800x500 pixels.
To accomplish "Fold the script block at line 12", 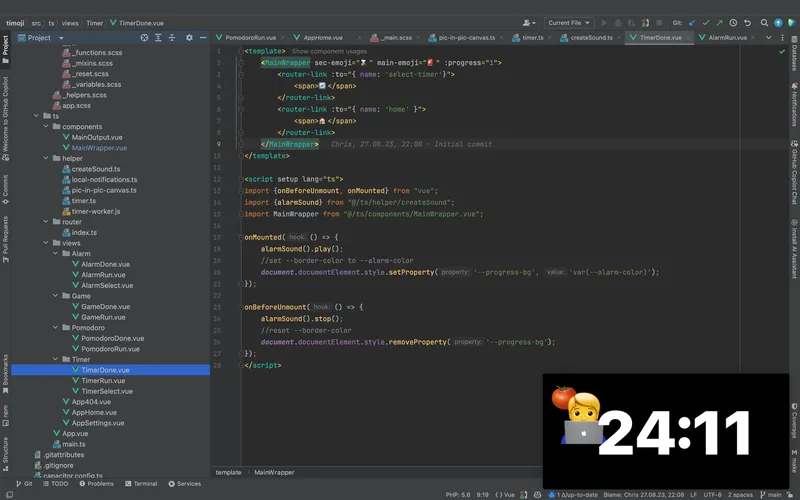I will (x=241, y=179).
